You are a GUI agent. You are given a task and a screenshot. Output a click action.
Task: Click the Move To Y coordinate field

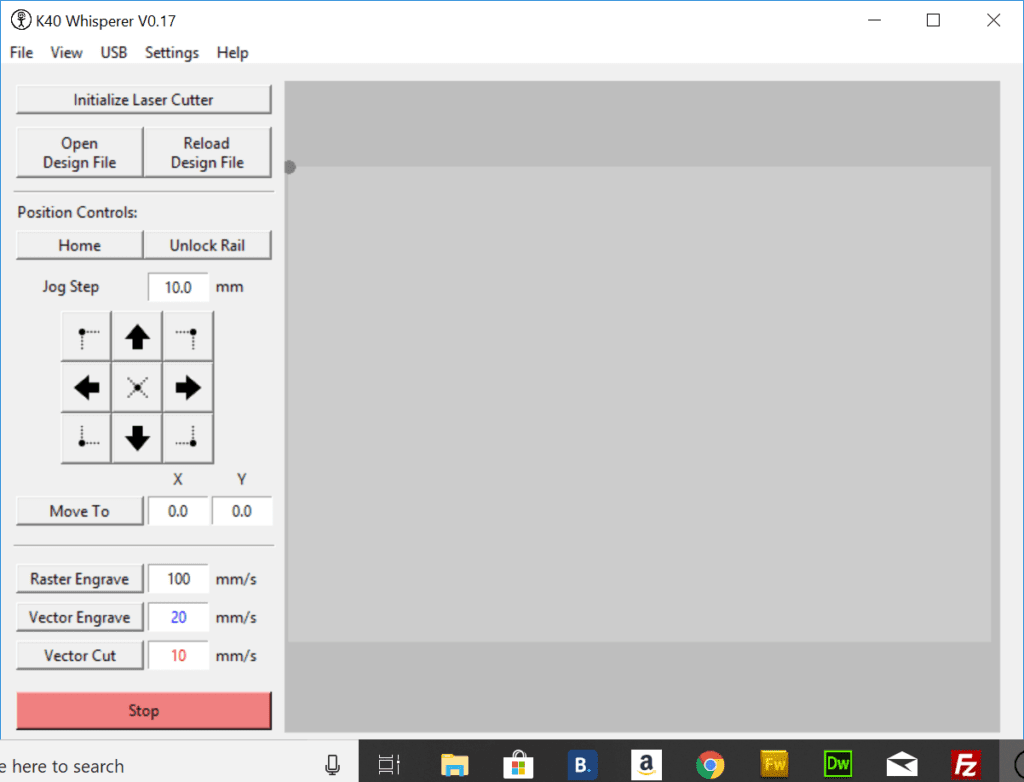point(242,511)
